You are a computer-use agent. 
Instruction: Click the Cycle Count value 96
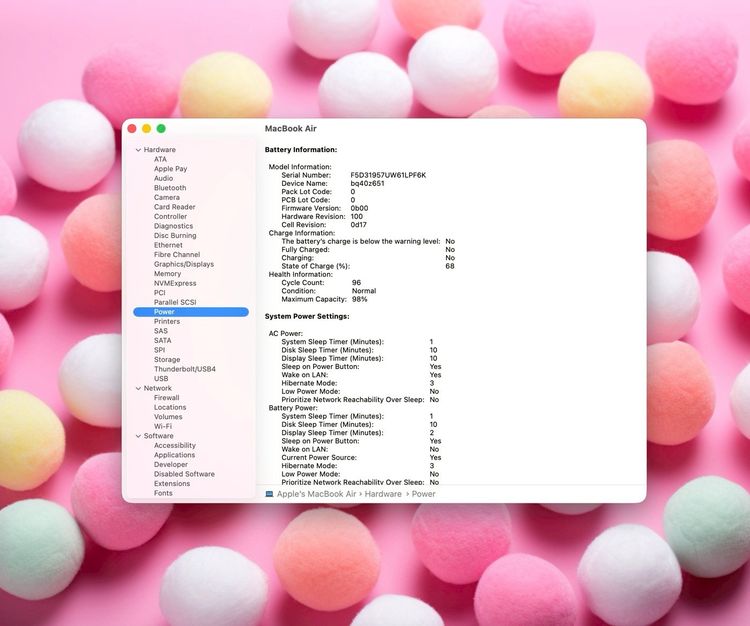(356, 283)
